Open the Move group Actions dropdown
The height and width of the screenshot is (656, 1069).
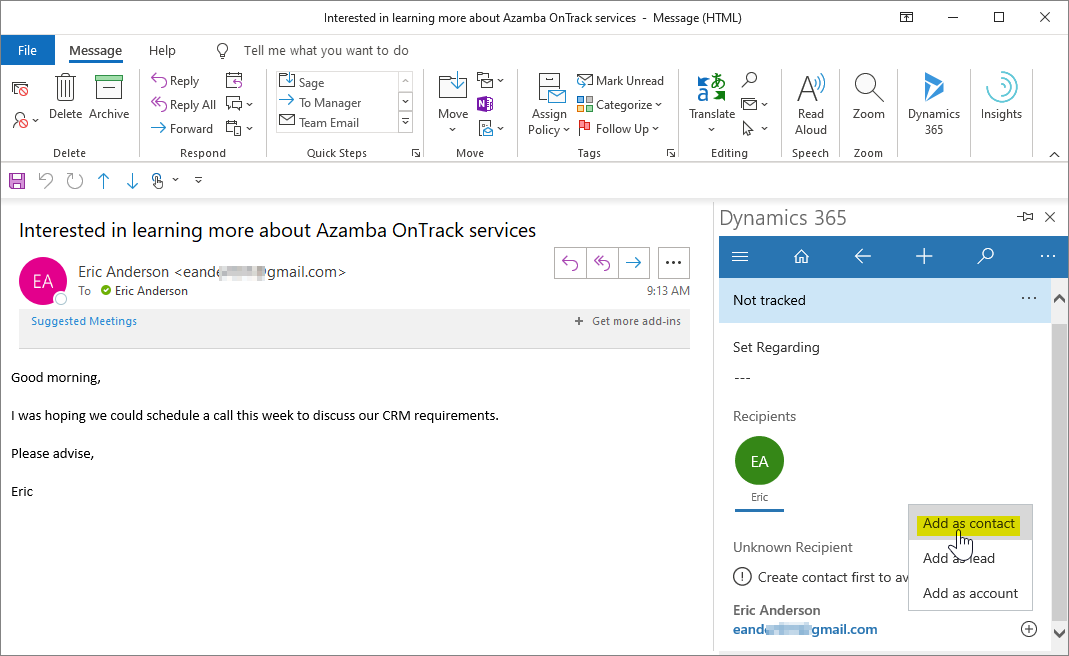[x=490, y=128]
